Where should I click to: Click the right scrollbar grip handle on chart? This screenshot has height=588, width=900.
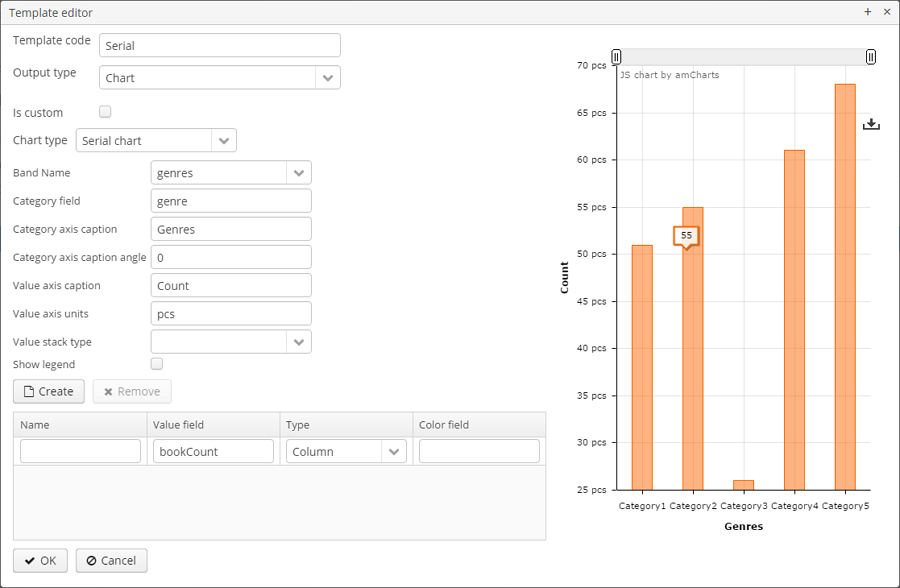[871, 57]
